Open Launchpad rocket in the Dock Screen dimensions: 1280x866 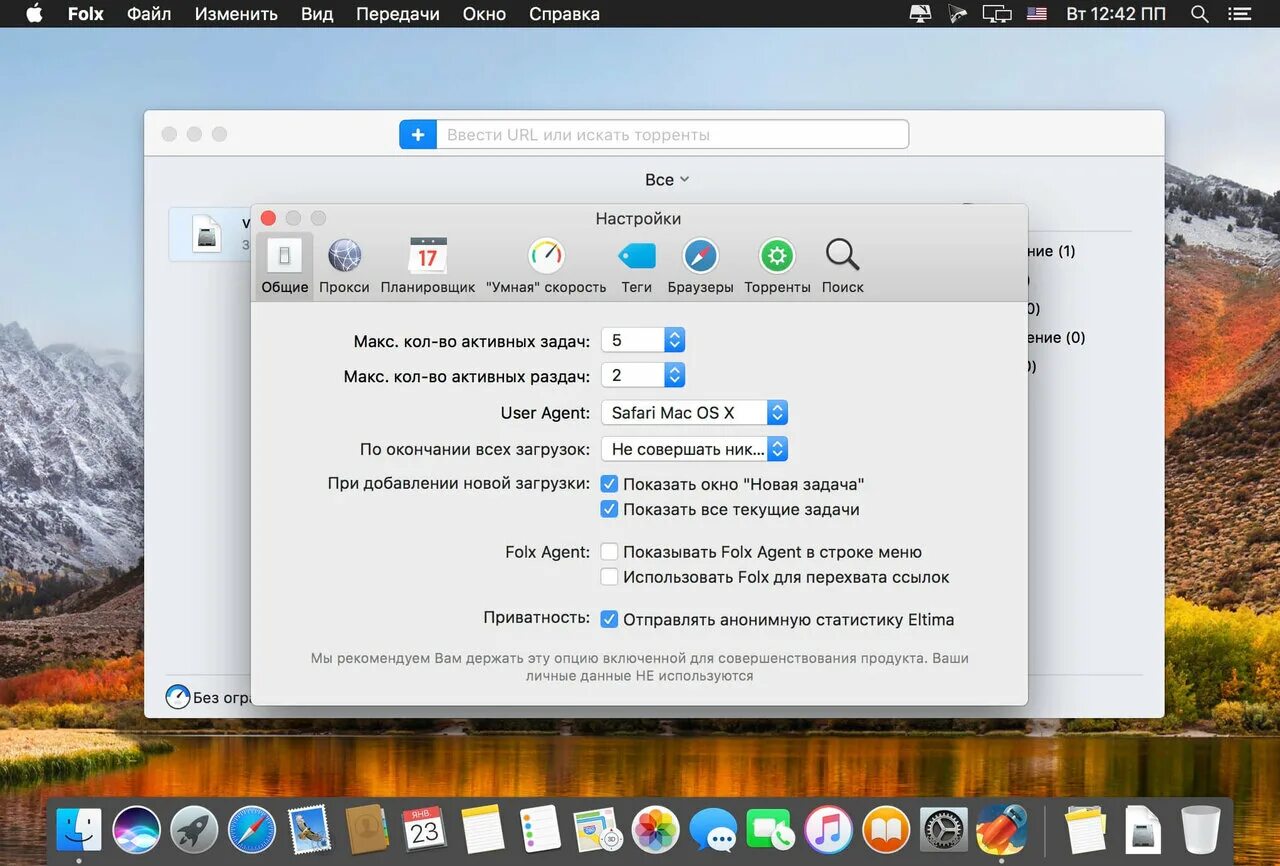[x=194, y=829]
